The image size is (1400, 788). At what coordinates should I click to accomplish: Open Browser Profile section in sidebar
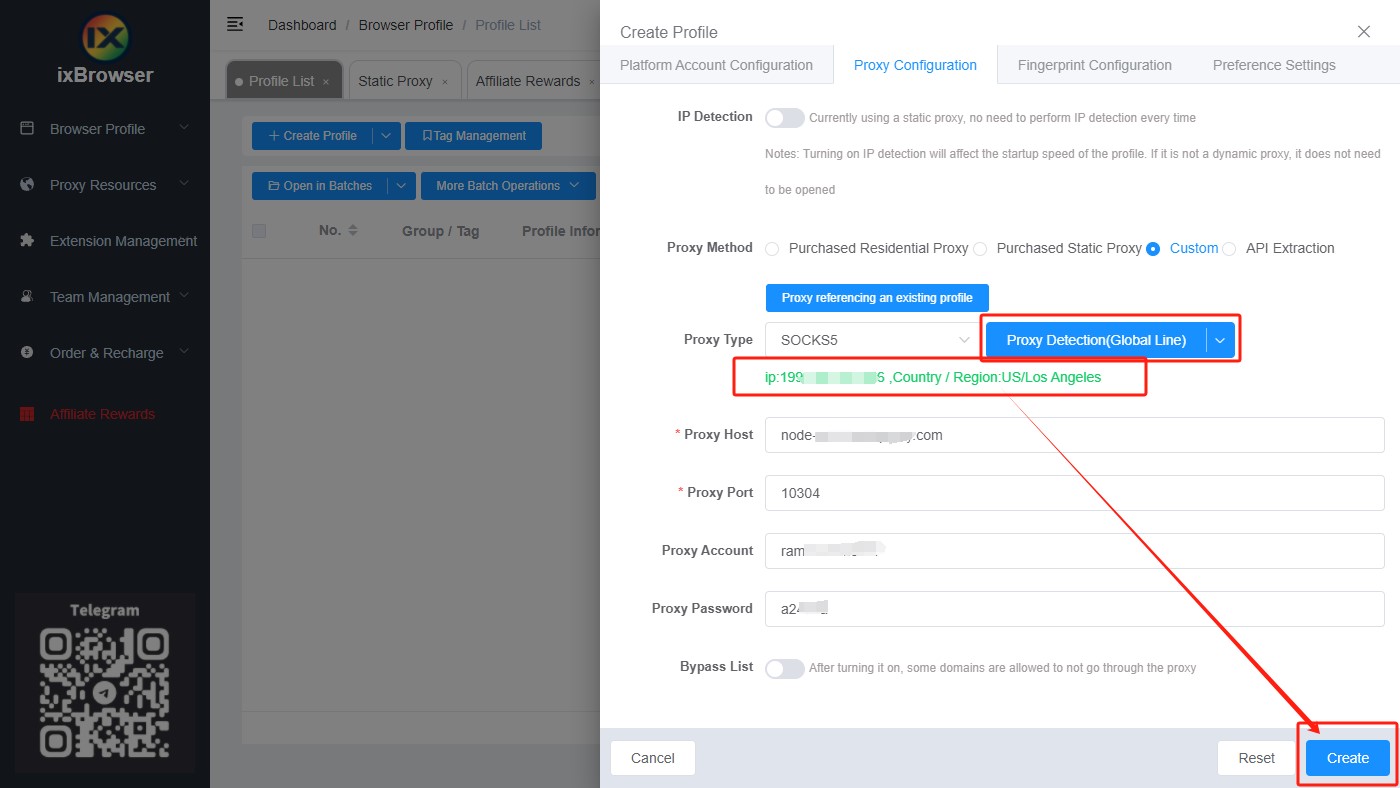point(96,128)
